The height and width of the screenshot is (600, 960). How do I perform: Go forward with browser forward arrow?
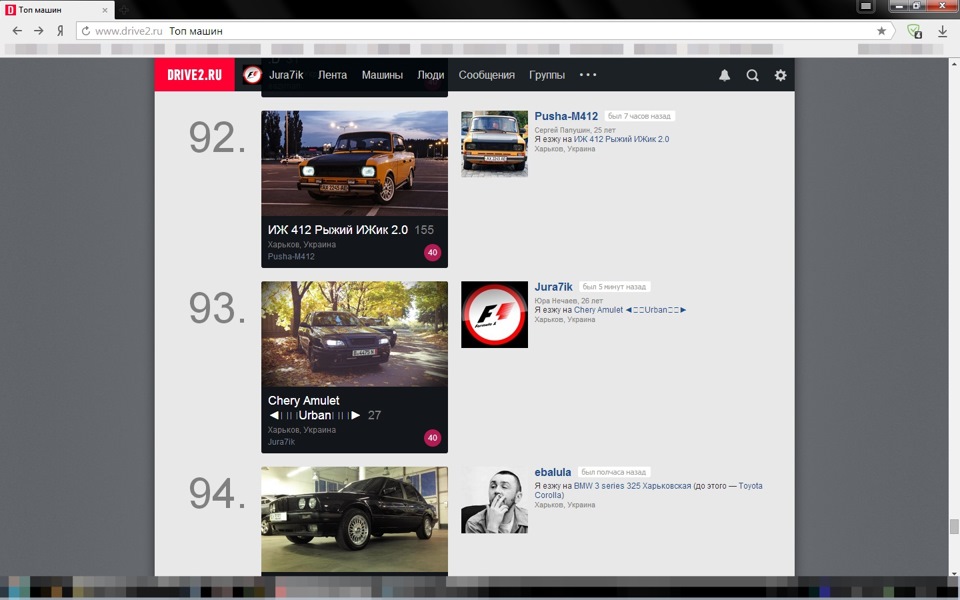[x=39, y=31]
